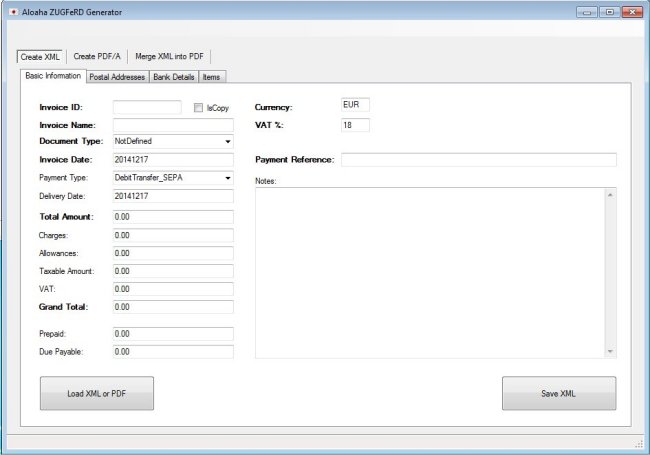The image size is (650, 455).
Task: Click the Delivery Date field
Action: 173,196
